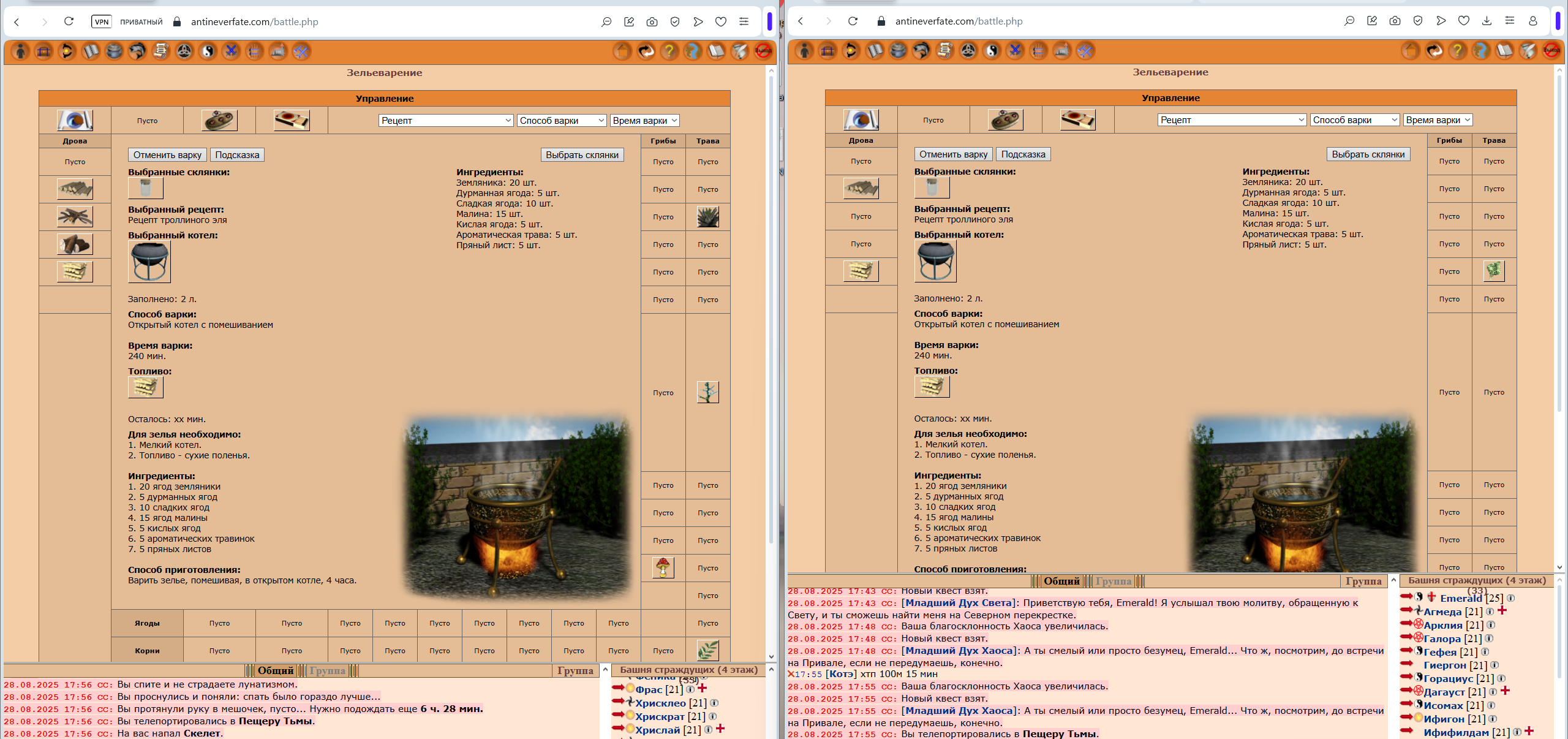The height and width of the screenshot is (739, 1568).
Task: Click right browser address bar URL
Action: click(959, 21)
